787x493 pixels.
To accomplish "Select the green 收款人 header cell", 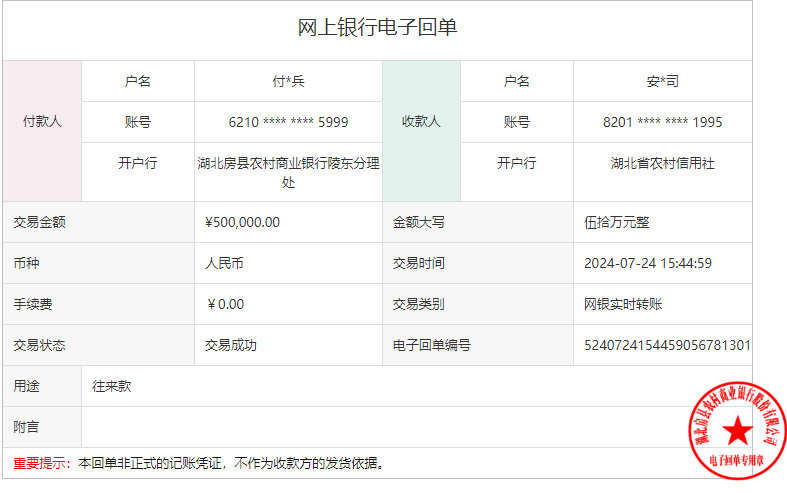I will [x=421, y=121].
